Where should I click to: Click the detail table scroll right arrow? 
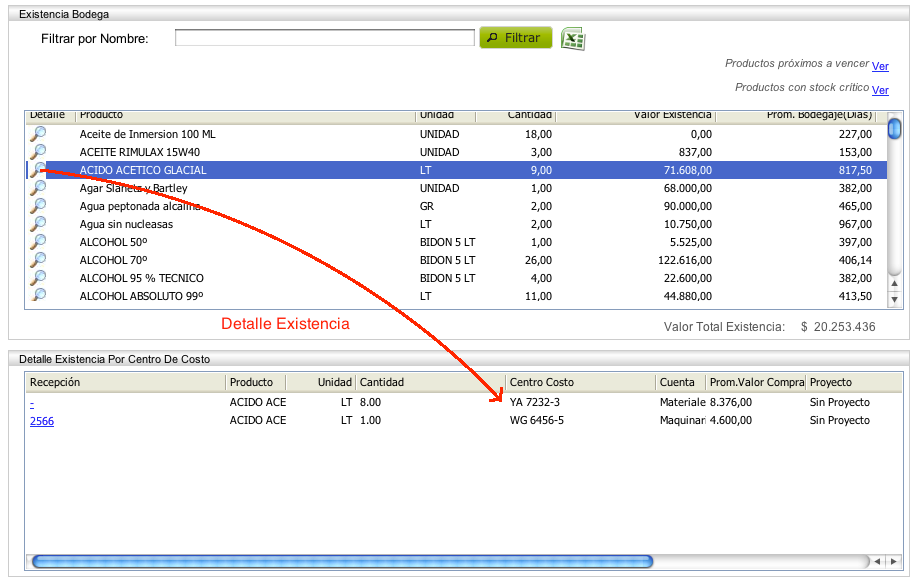(x=893, y=561)
